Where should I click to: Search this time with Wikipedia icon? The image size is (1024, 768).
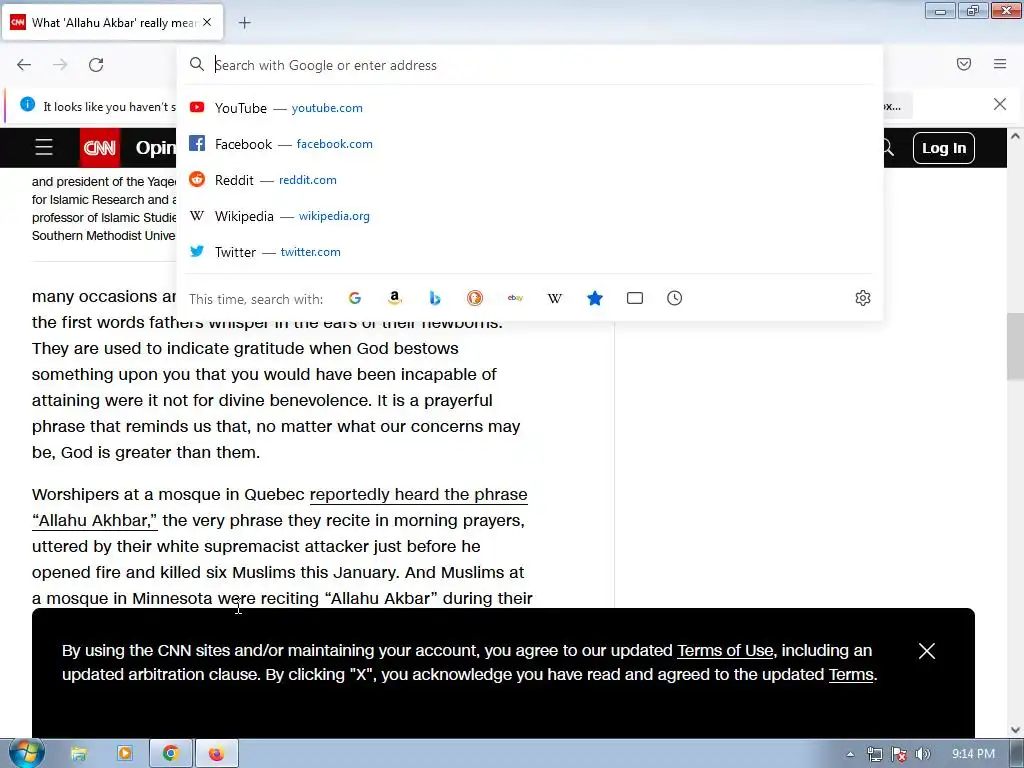[554, 298]
